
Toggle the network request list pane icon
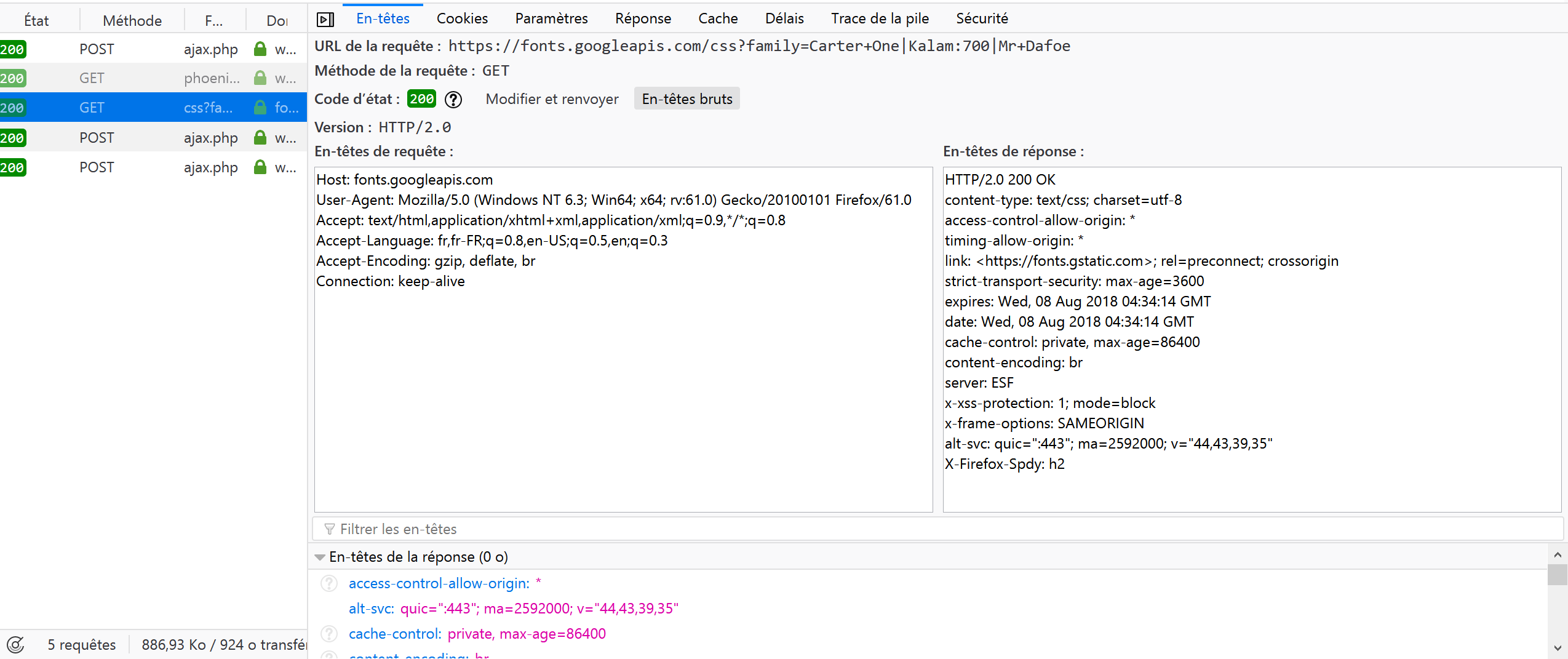(325, 20)
